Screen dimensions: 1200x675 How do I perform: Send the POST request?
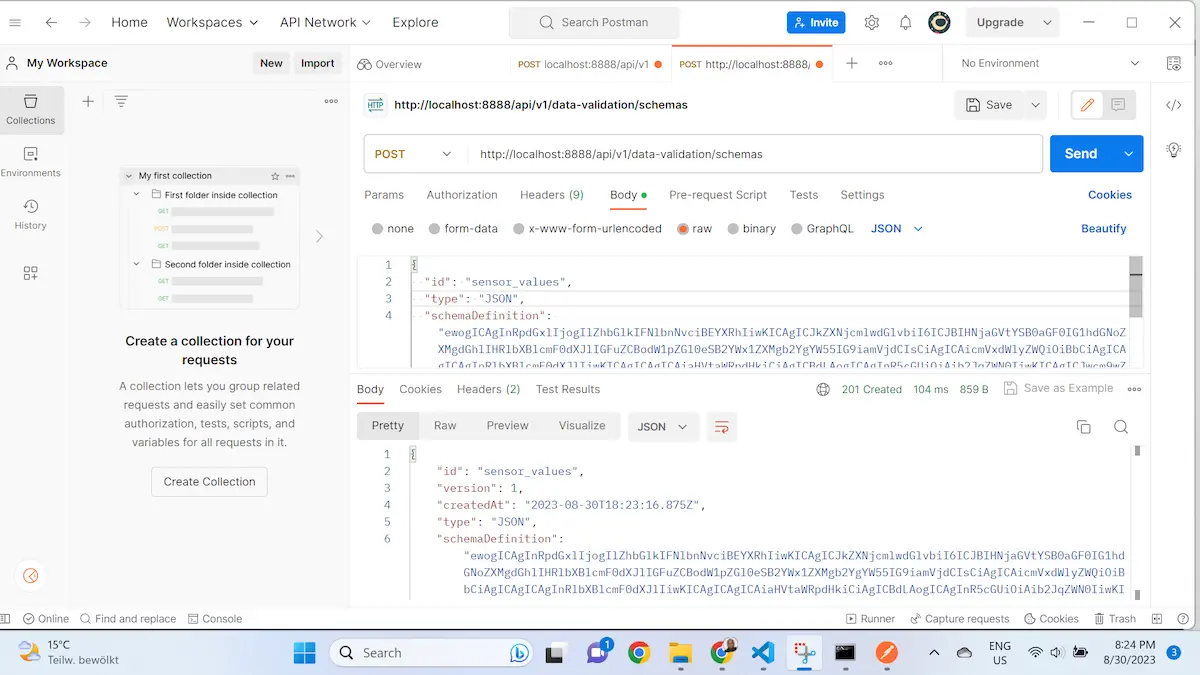[1081, 154]
